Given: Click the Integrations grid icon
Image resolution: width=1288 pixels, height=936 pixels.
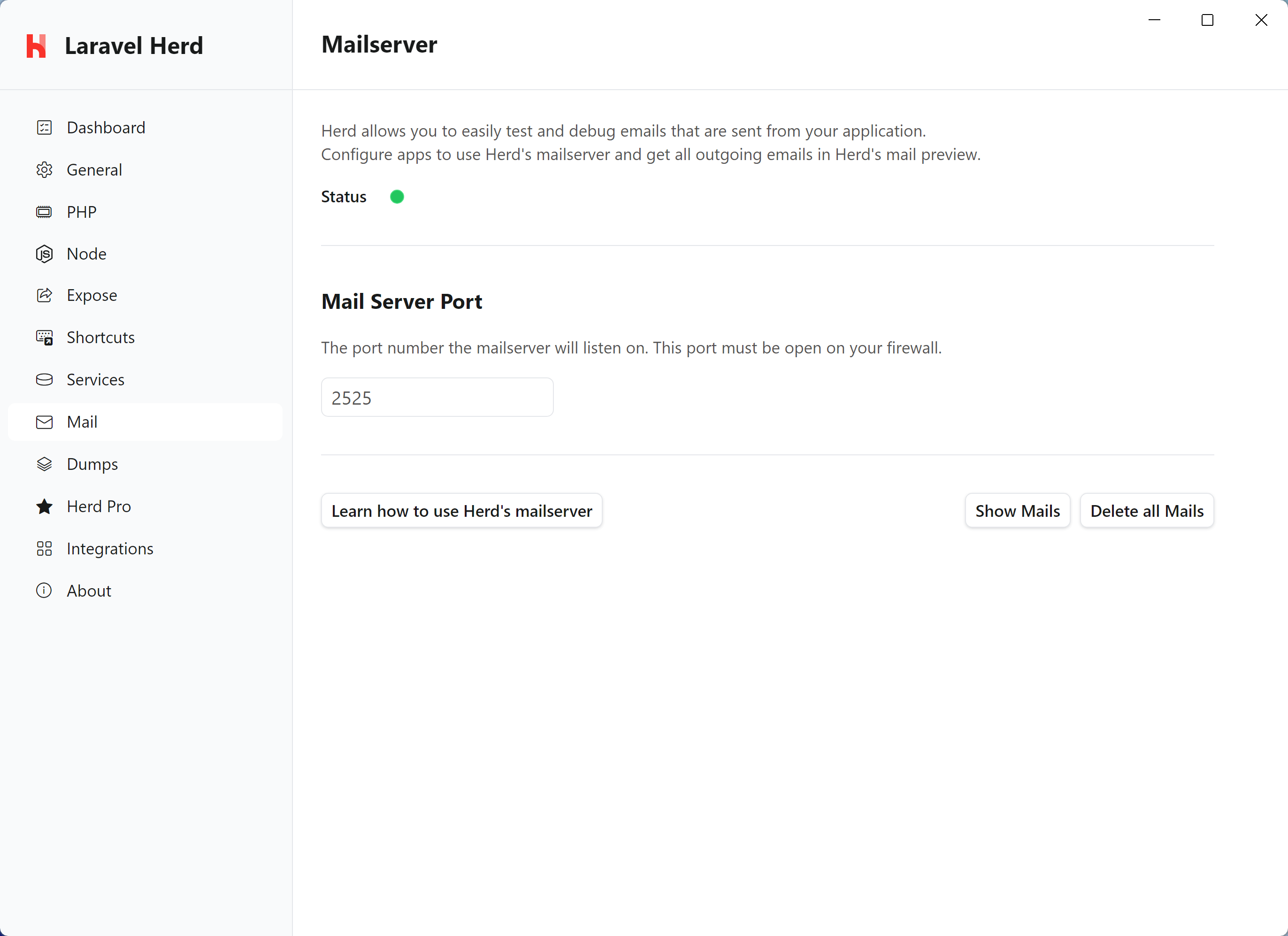Looking at the screenshot, I should click(x=44, y=548).
